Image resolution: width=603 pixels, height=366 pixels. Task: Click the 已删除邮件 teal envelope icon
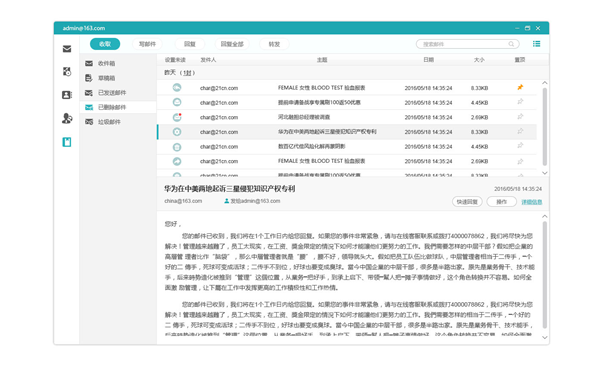coord(89,107)
